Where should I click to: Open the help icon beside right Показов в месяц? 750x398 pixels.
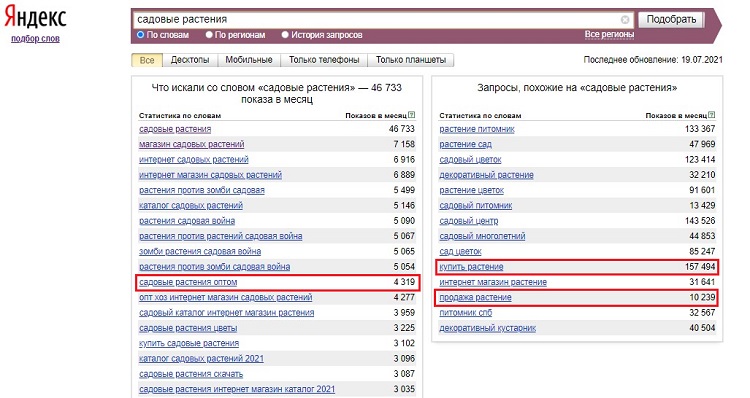pos(712,115)
